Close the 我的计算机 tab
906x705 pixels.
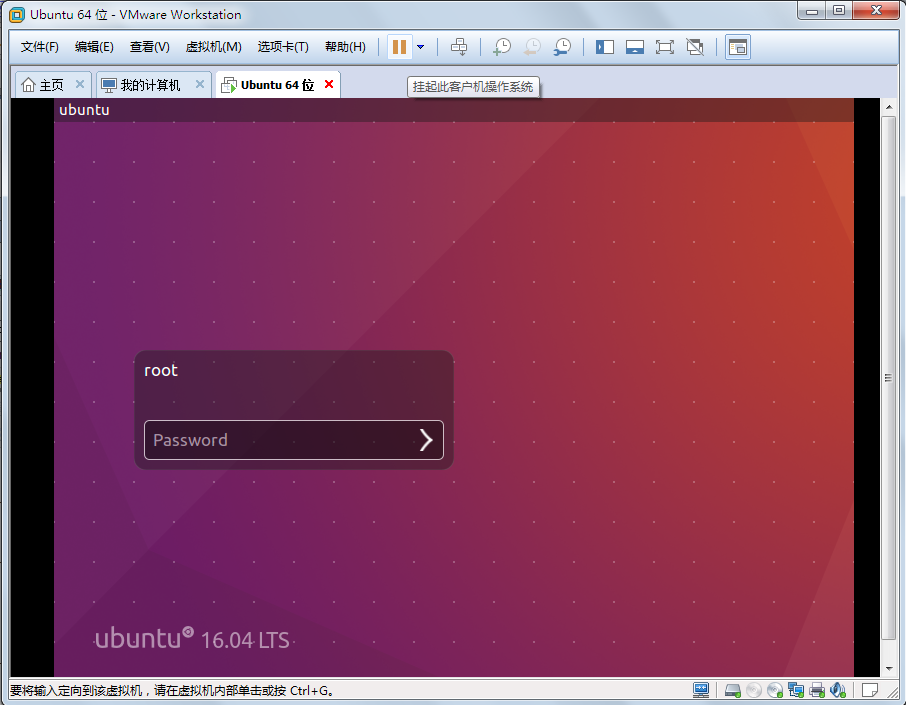pos(200,84)
